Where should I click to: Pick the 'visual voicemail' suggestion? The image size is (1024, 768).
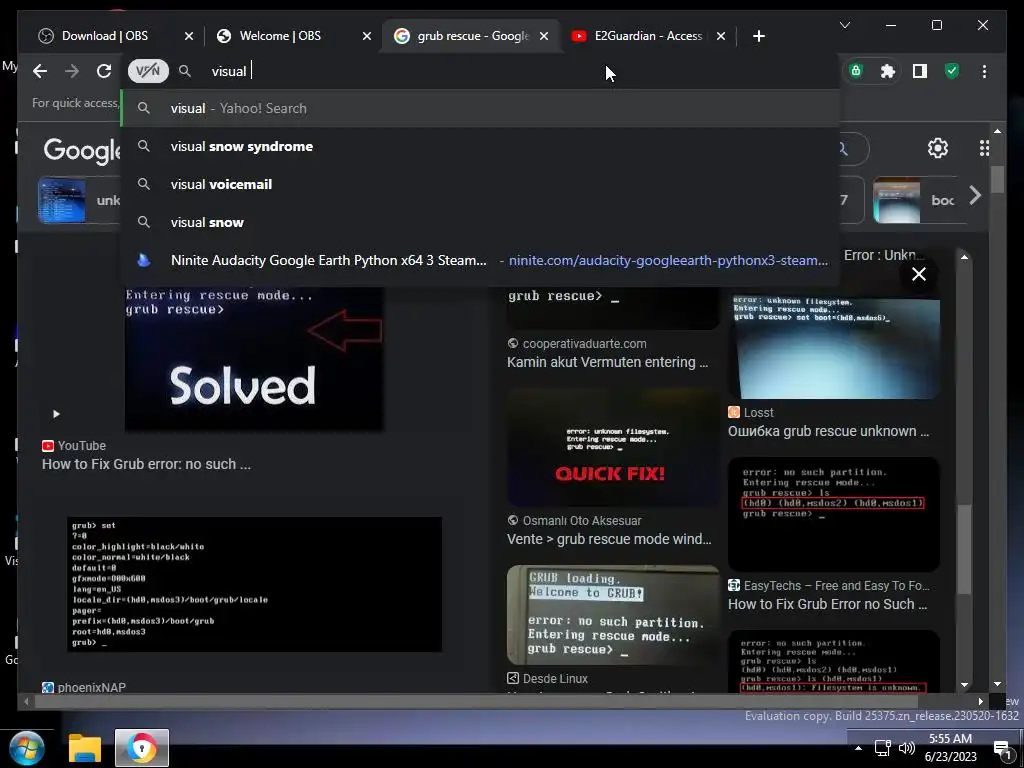tap(480, 184)
